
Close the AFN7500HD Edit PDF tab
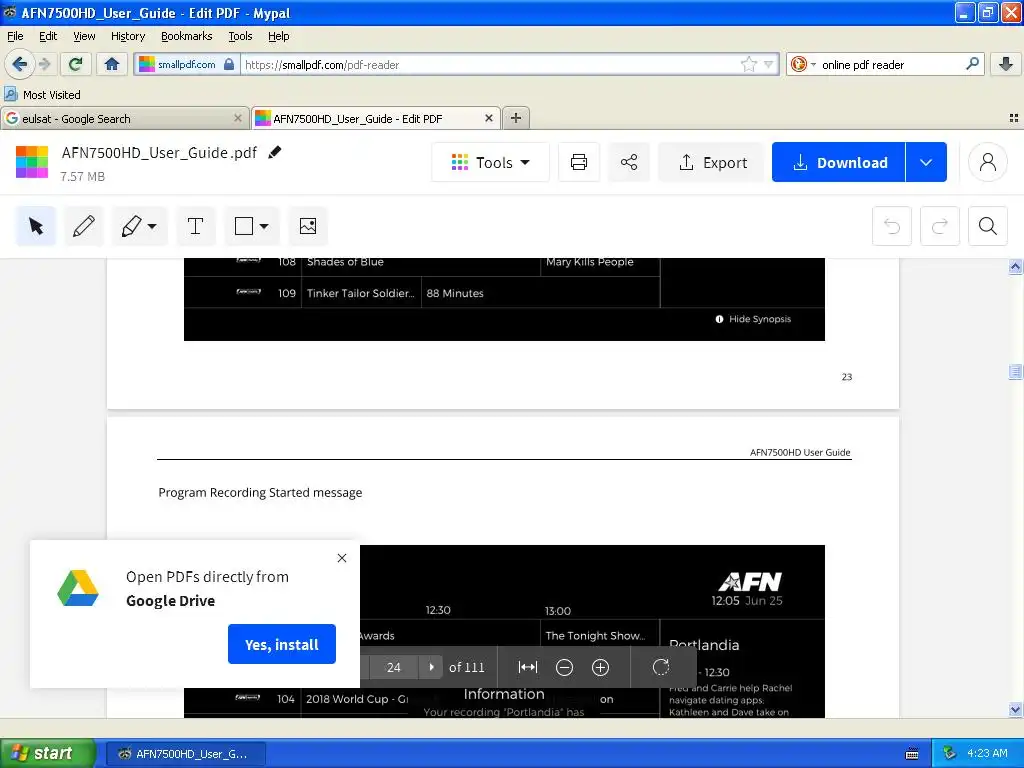point(488,118)
